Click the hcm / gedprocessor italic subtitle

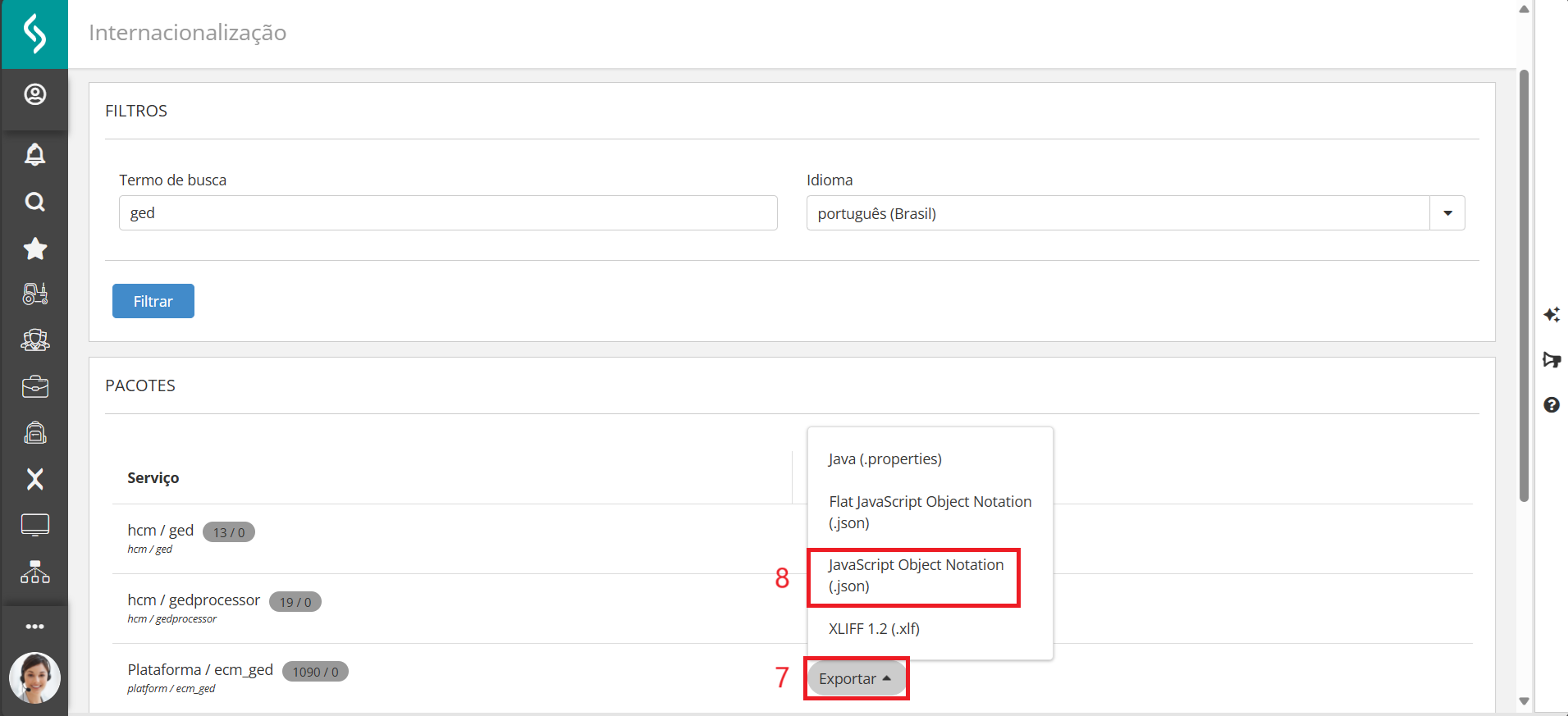171,618
